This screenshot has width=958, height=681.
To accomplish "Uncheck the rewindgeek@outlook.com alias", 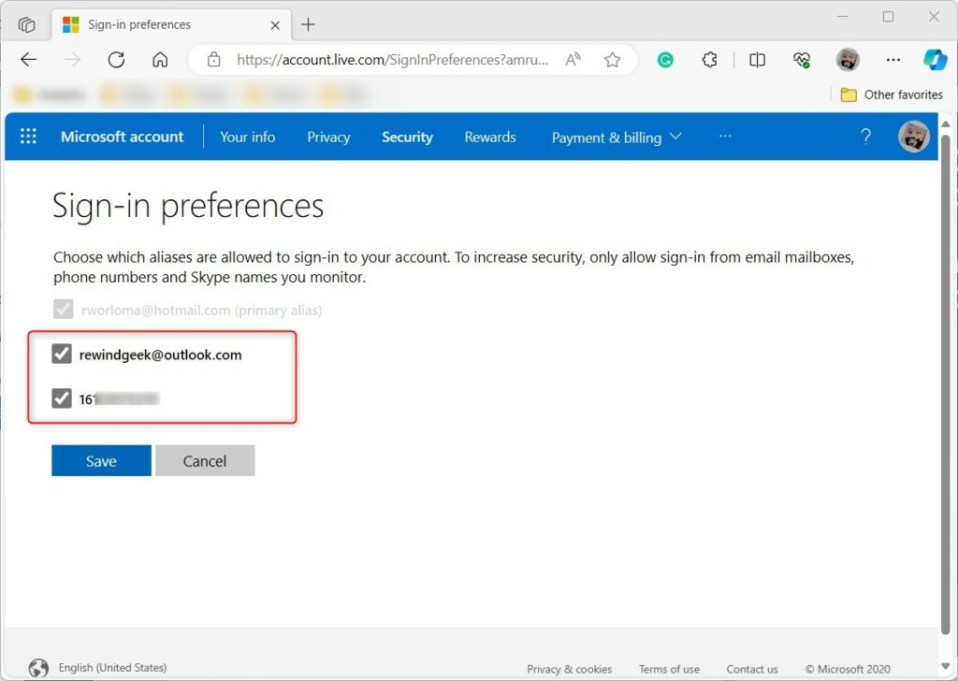I will (x=62, y=354).
